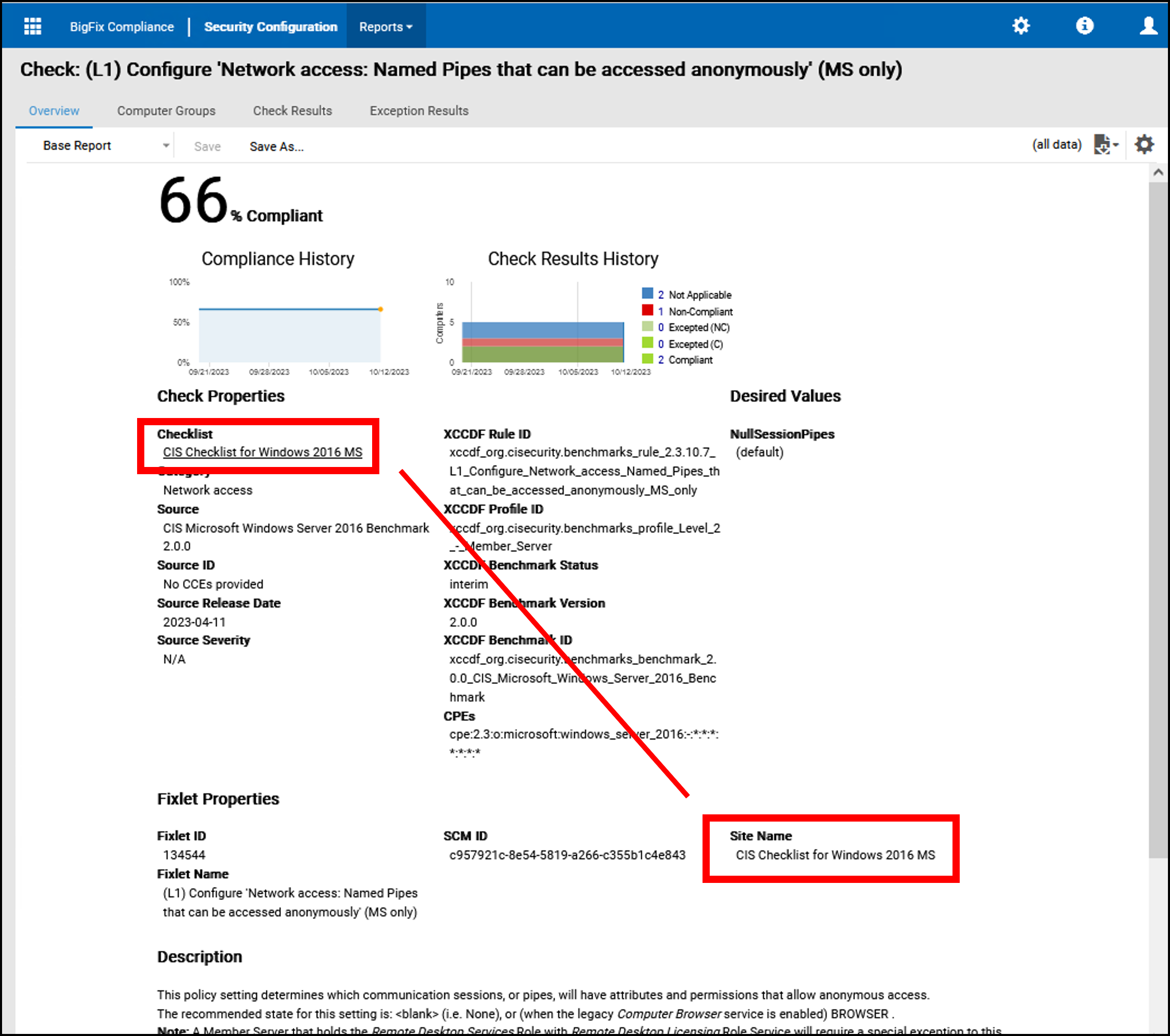The height and width of the screenshot is (1036, 1170).
Task: Click the BigFix Compliance title link
Action: [x=122, y=27]
